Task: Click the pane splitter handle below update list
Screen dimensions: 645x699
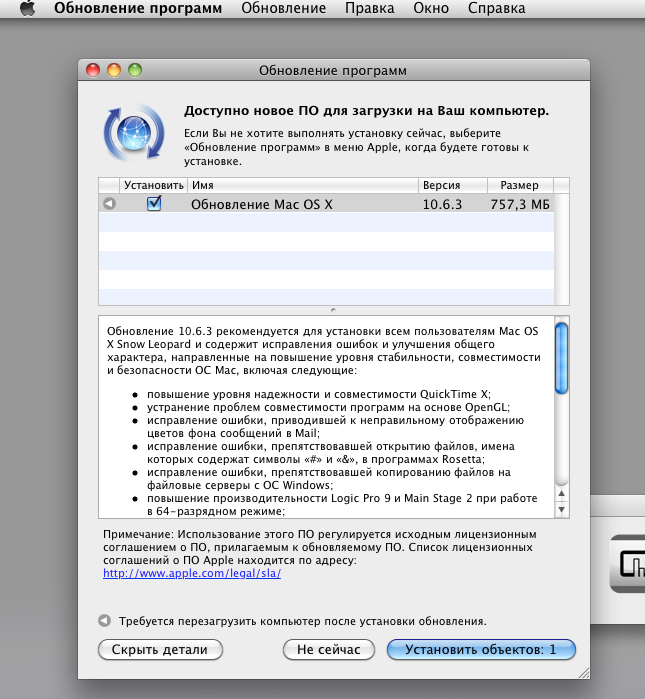Action: click(333, 310)
